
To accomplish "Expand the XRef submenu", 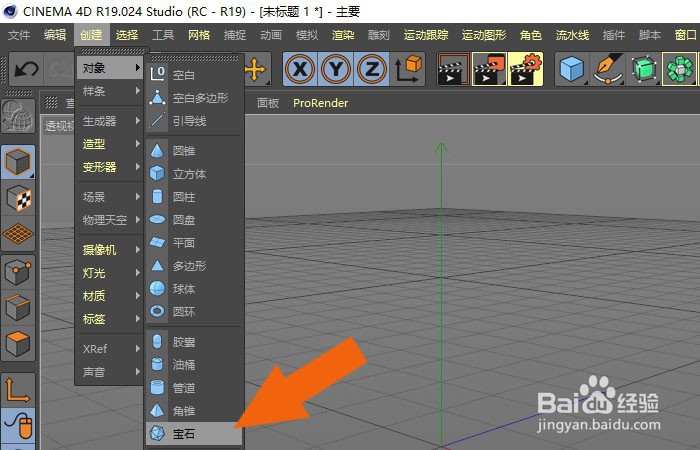I will [110, 349].
